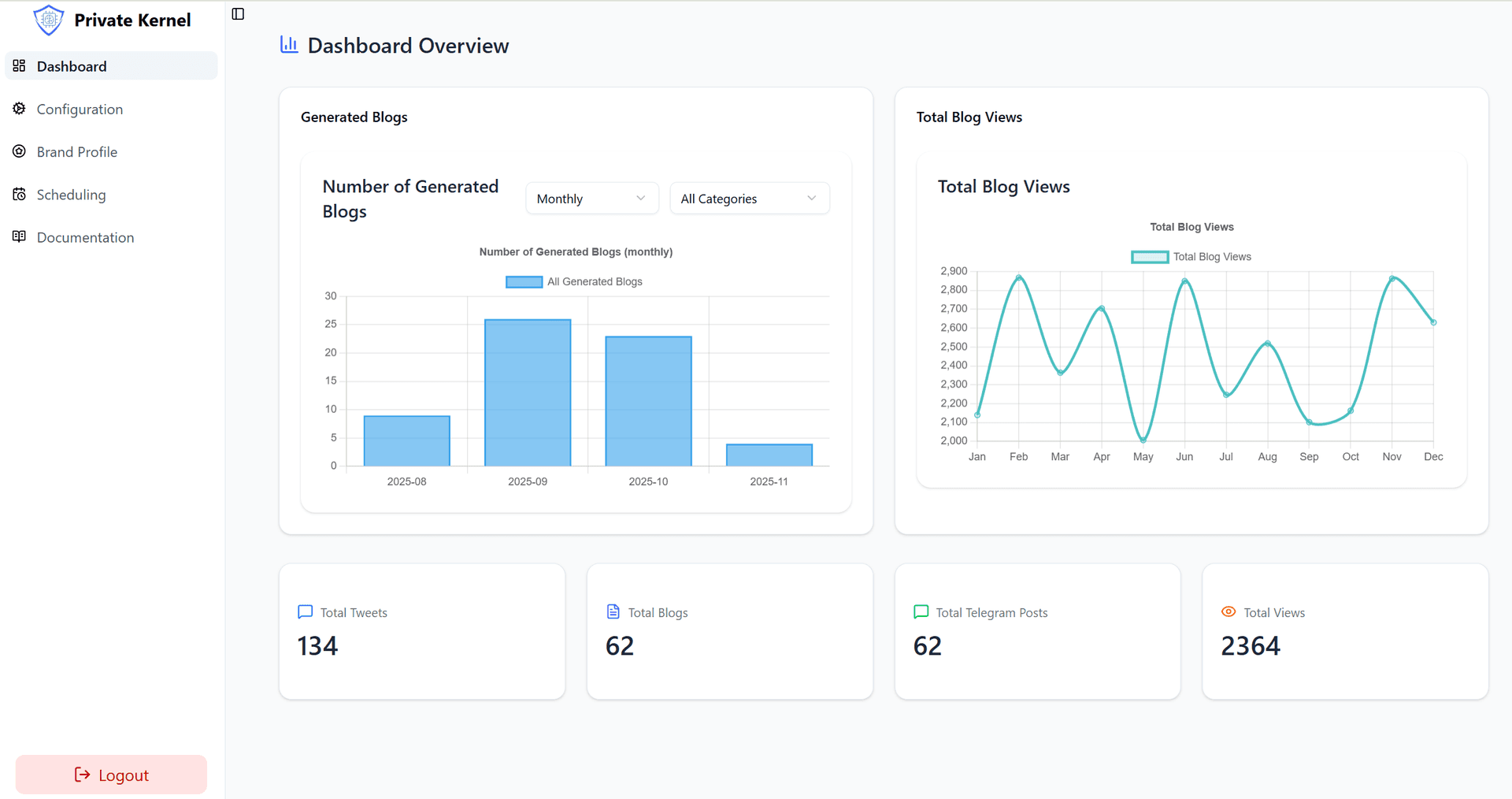
Task: Toggle the sidebar collapse icon
Action: (x=238, y=14)
